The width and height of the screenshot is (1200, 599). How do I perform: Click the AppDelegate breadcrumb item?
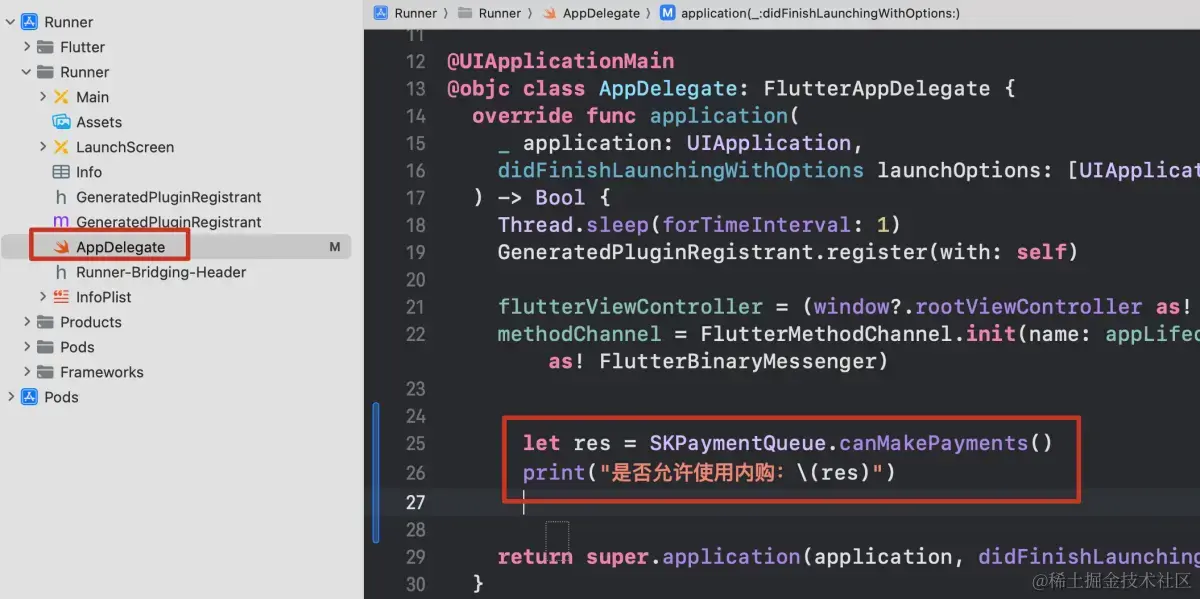[x=601, y=13]
